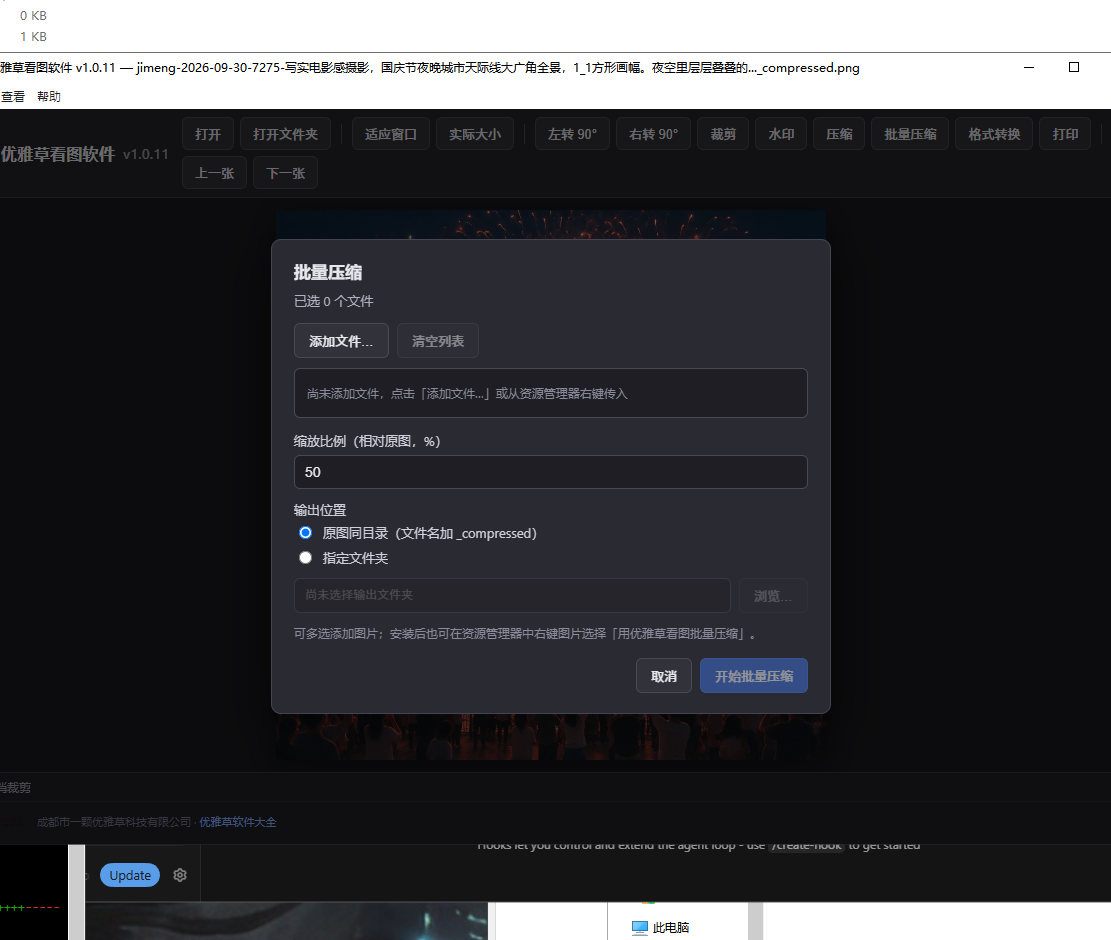Click the 格式转换 toolbar button
The height and width of the screenshot is (940, 1111).
(x=994, y=134)
